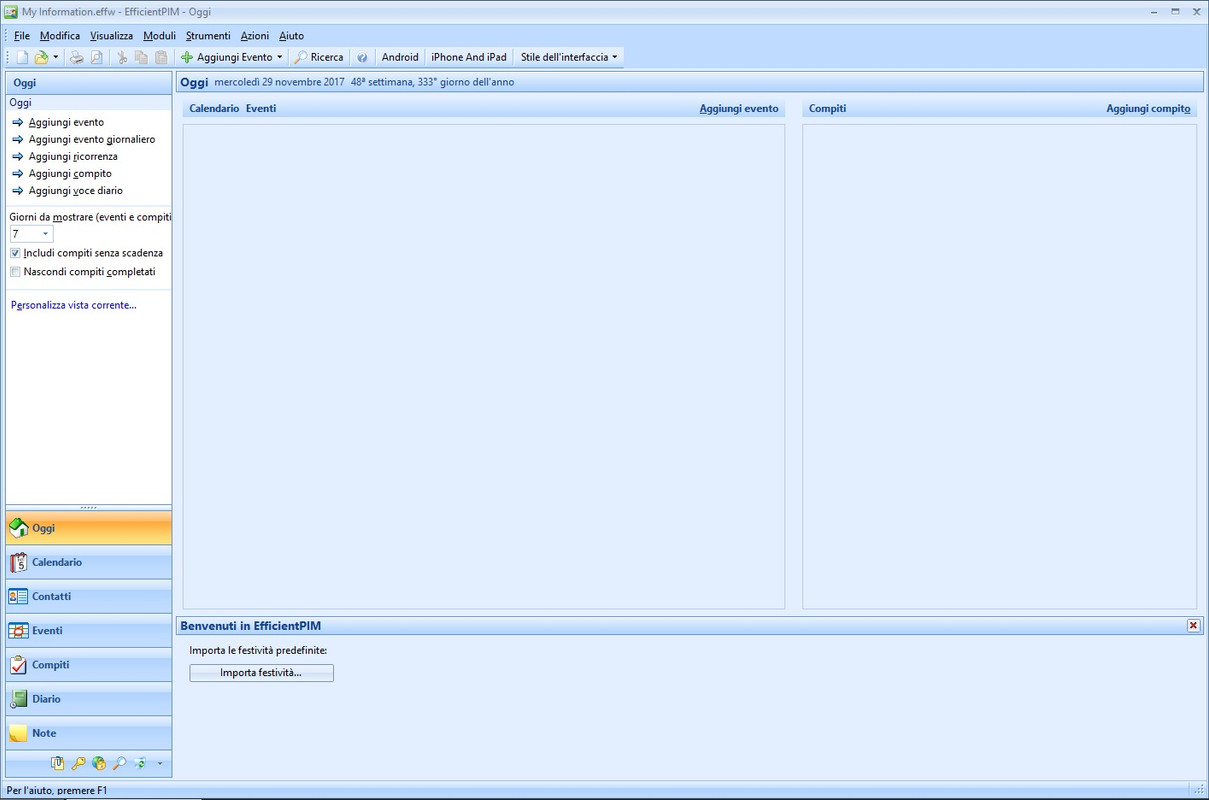Click Aggiungi compito in the sidebar
1209x800 pixels.
pyautogui.click(x=70, y=173)
